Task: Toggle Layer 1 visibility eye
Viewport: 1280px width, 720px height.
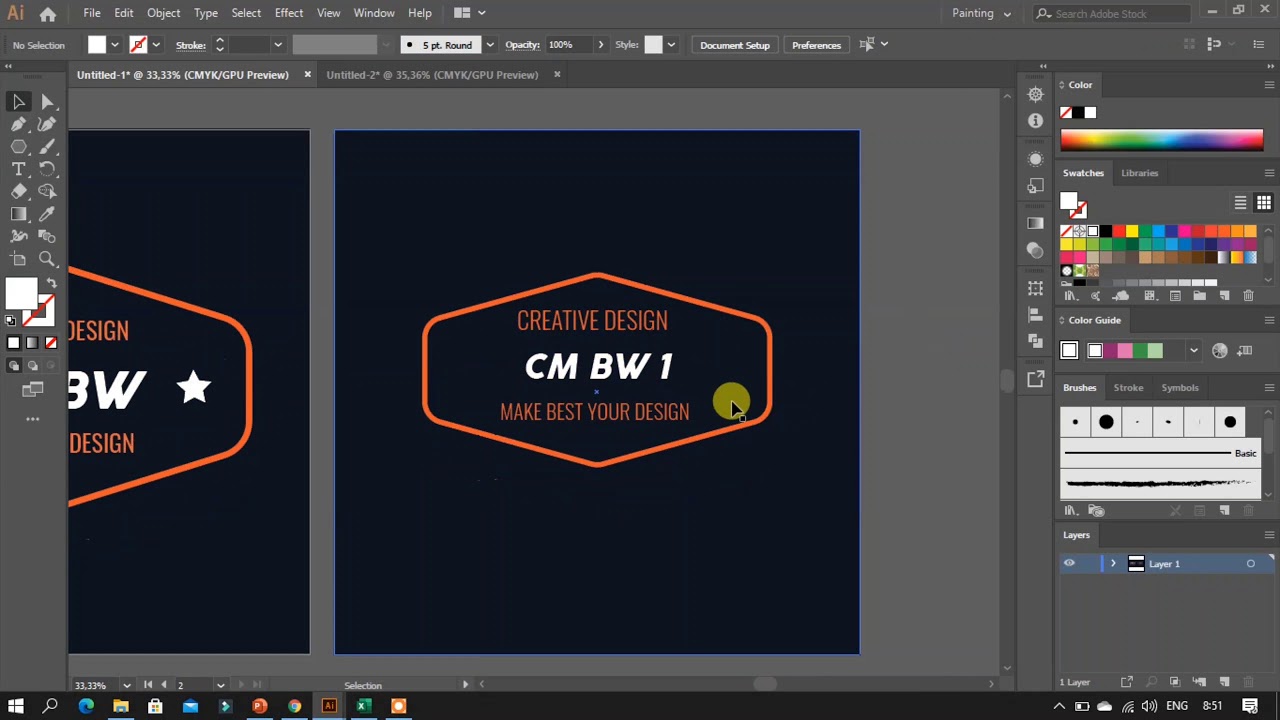Action: click(x=1069, y=564)
